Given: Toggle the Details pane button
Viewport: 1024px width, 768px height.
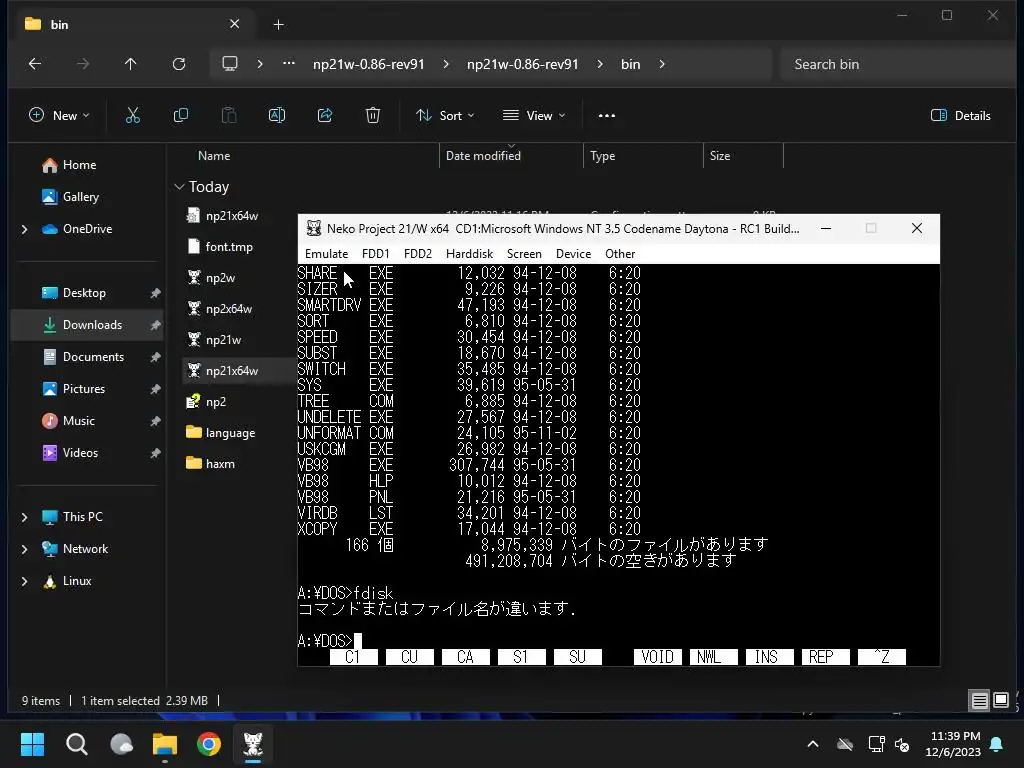Looking at the screenshot, I should point(961,116).
